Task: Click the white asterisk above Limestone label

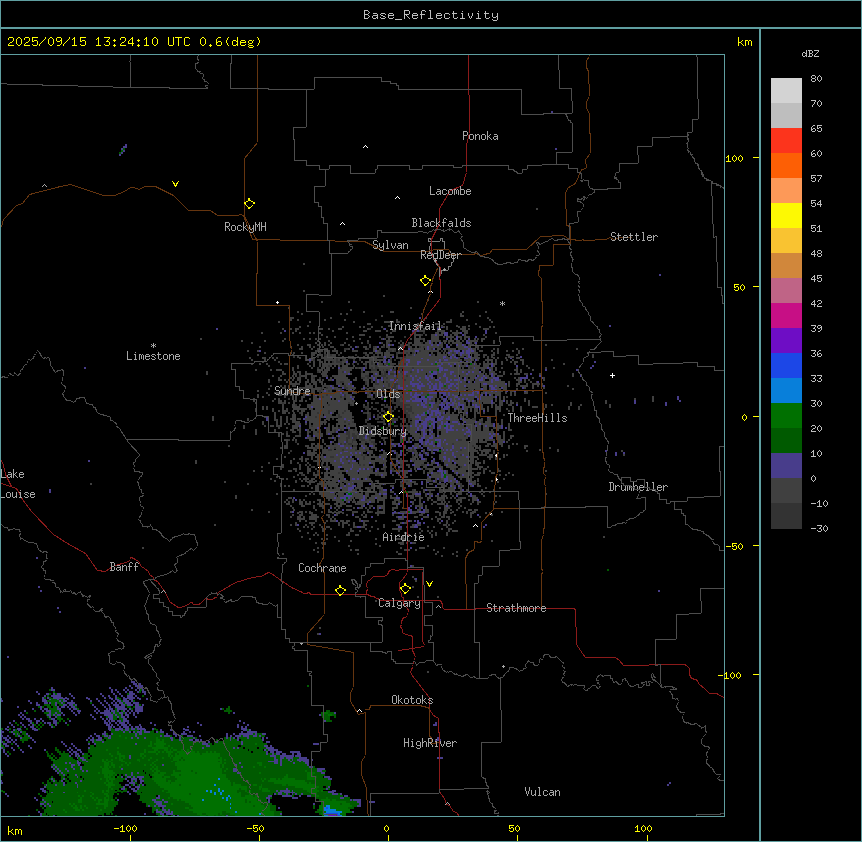Action: 153,346
